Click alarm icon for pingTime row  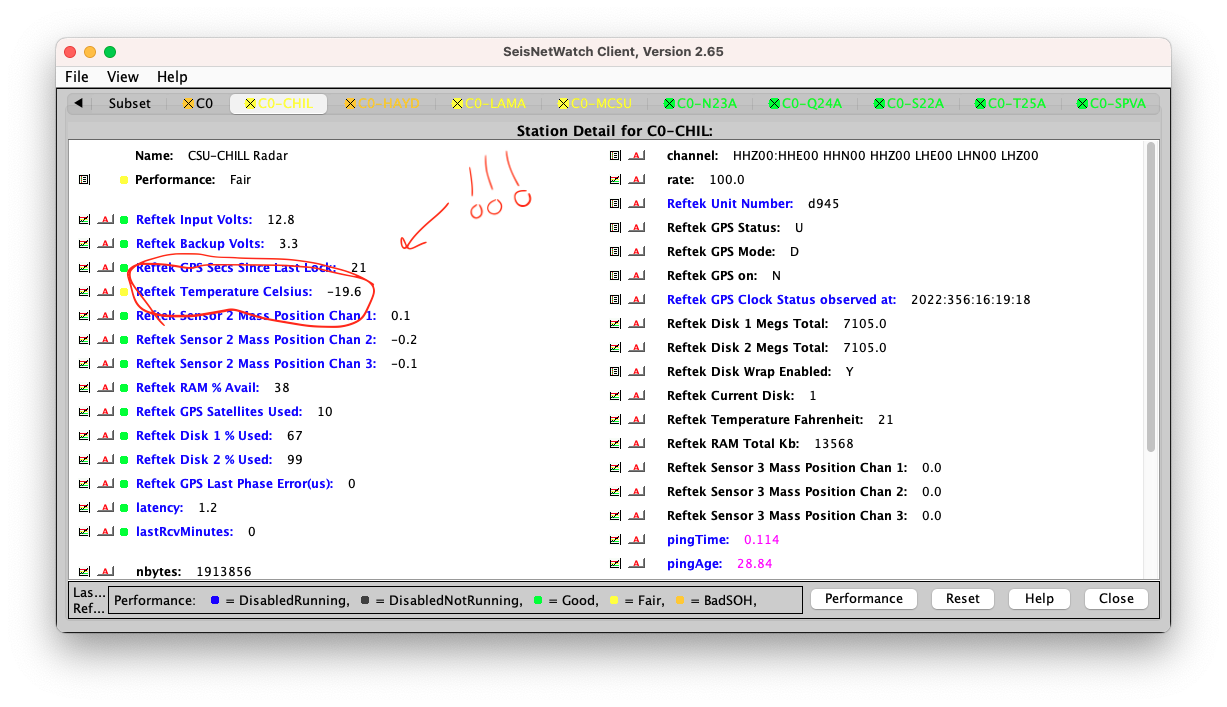tap(636, 540)
